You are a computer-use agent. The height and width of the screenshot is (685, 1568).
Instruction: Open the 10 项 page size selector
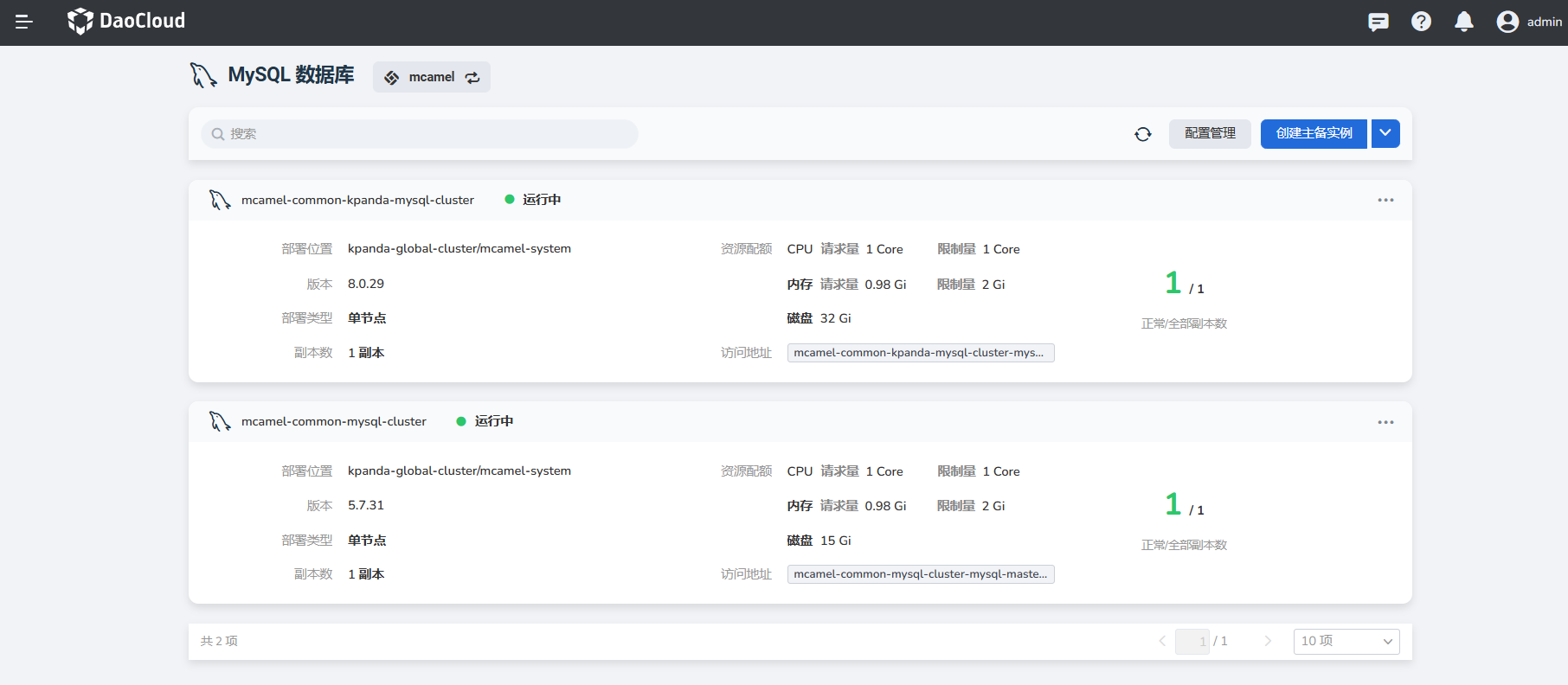1346,641
